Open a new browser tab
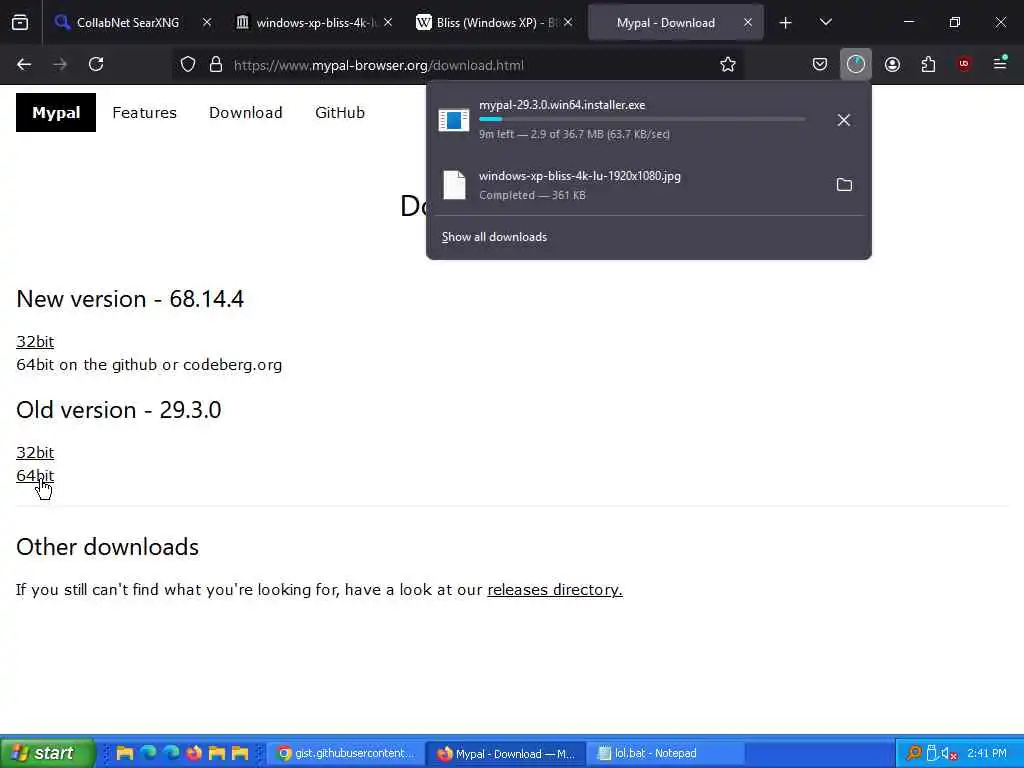Screen dimensions: 1024x768 pos(786,23)
